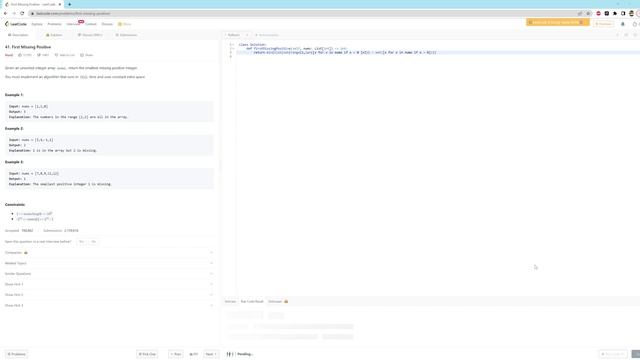Screen dimensions: 640x360
Task: Reload the page with browser refresh icon
Action: 22,13
